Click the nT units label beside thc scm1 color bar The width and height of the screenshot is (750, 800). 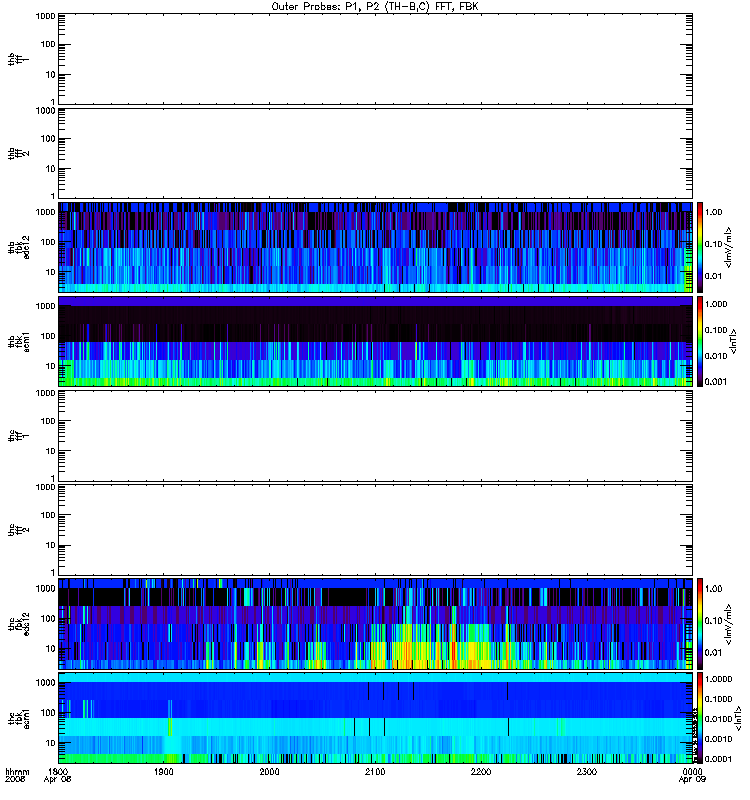[x=737, y=718]
